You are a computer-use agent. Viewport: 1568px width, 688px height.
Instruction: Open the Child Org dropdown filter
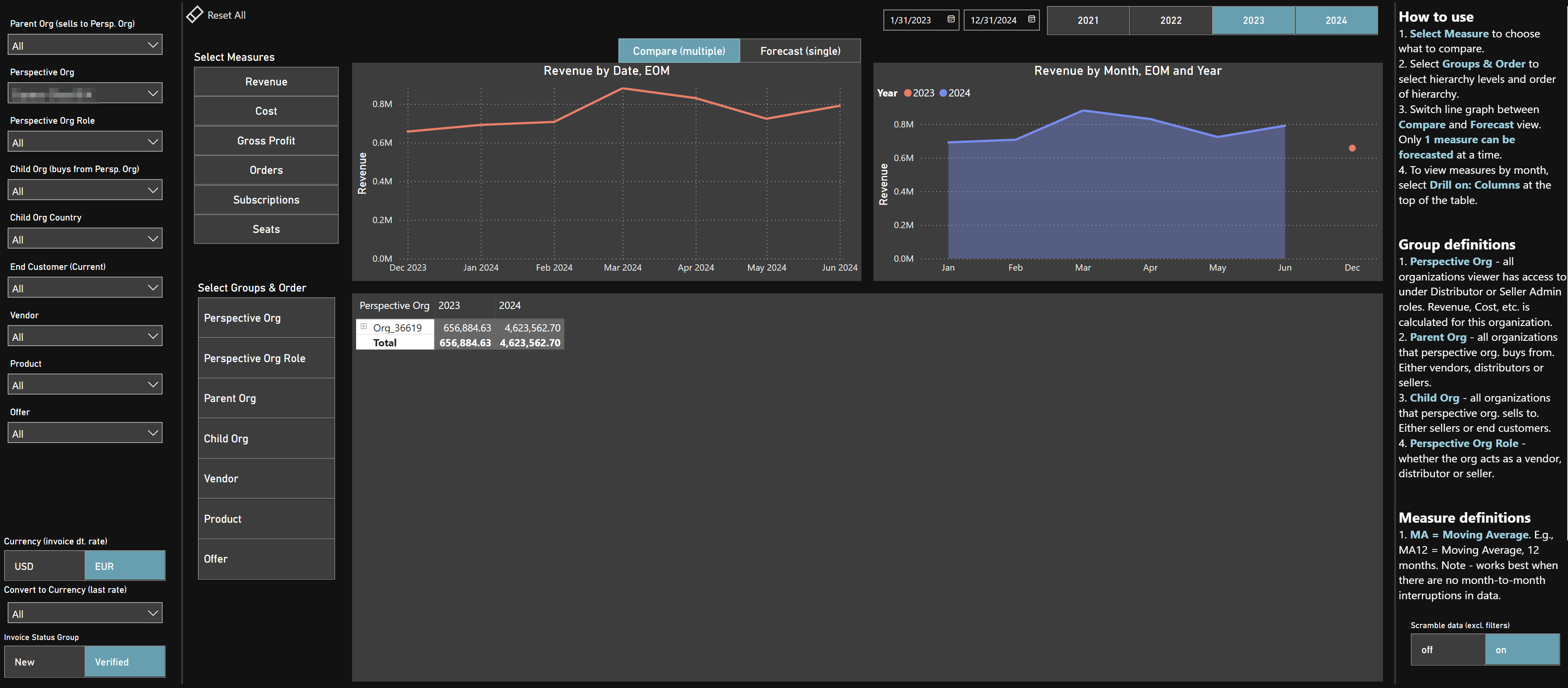[85, 190]
